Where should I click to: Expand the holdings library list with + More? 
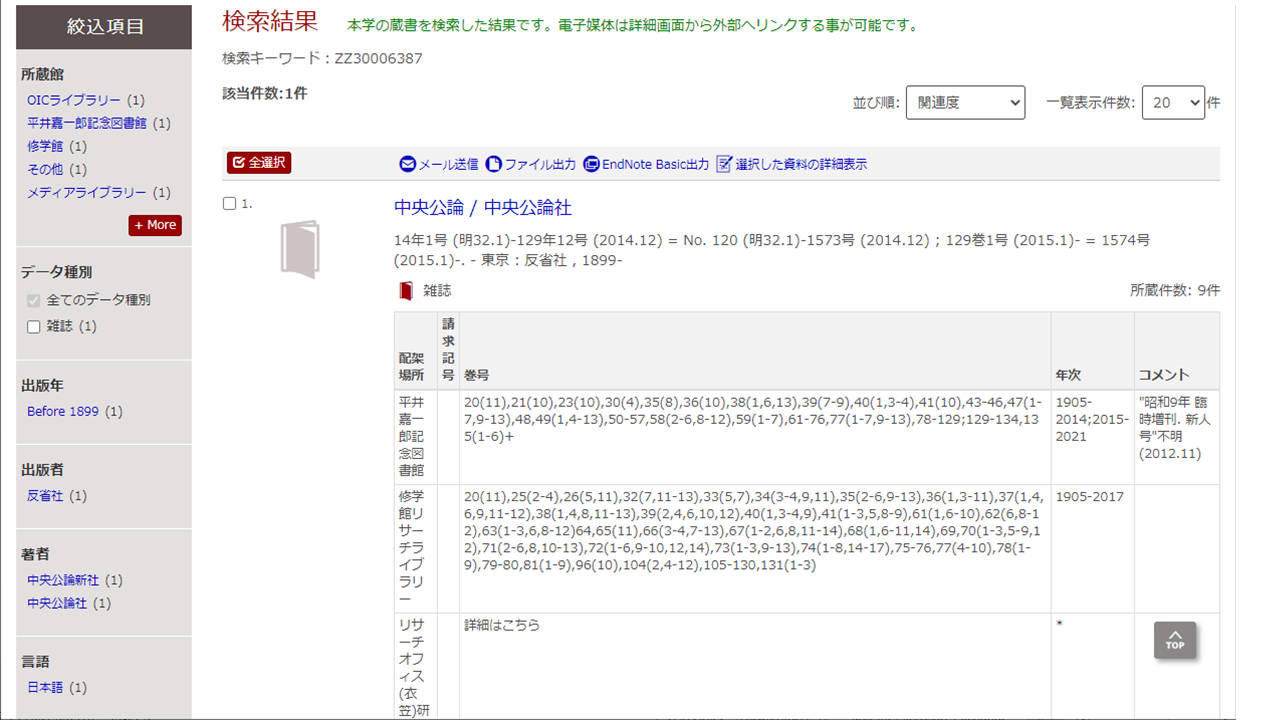click(x=155, y=225)
